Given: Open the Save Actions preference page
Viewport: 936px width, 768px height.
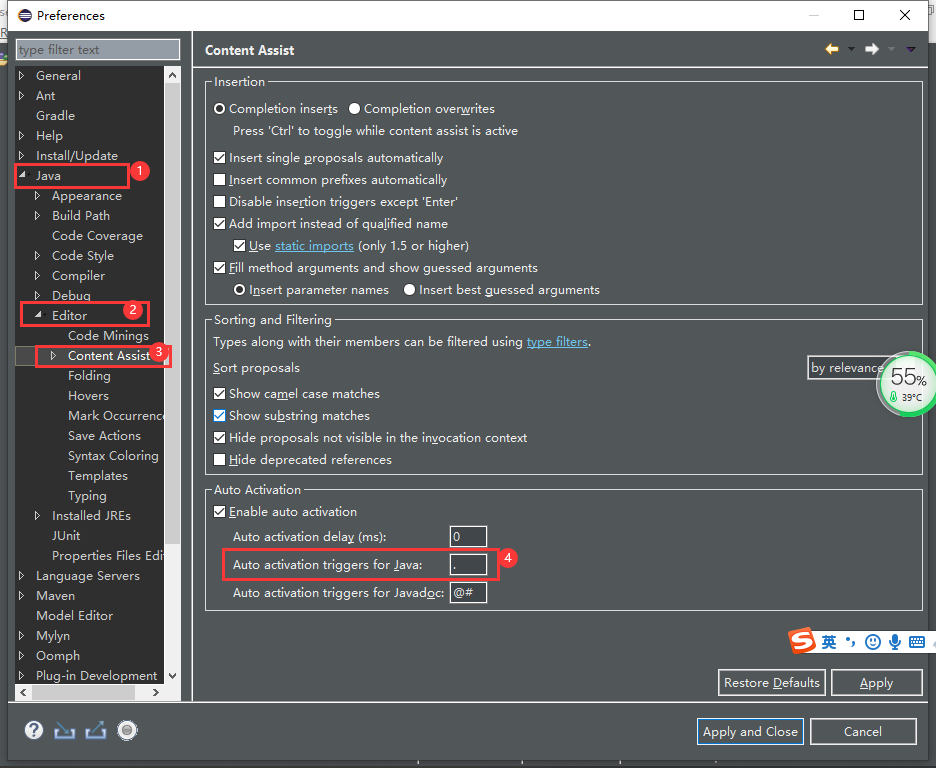Looking at the screenshot, I should pos(104,436).
